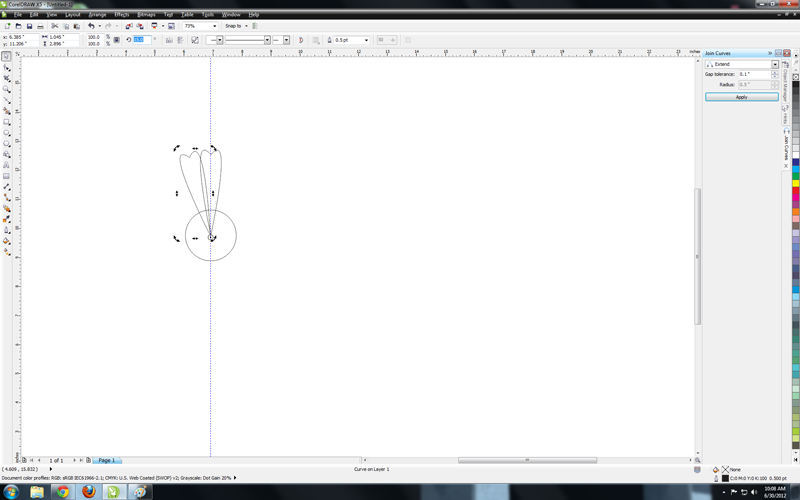Mirror the object vertically
The width and height of the screenshot is (800, 500).
click(x=180, y=40)
